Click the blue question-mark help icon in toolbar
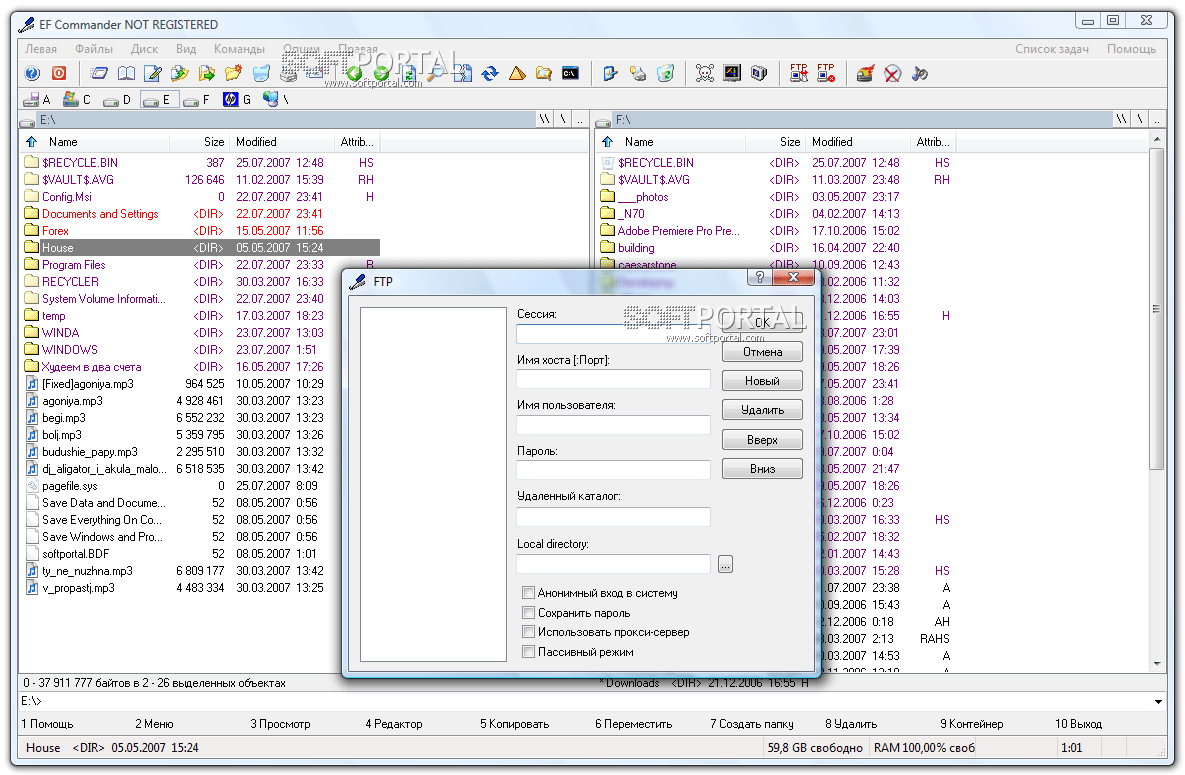 [x=32, y=73]
